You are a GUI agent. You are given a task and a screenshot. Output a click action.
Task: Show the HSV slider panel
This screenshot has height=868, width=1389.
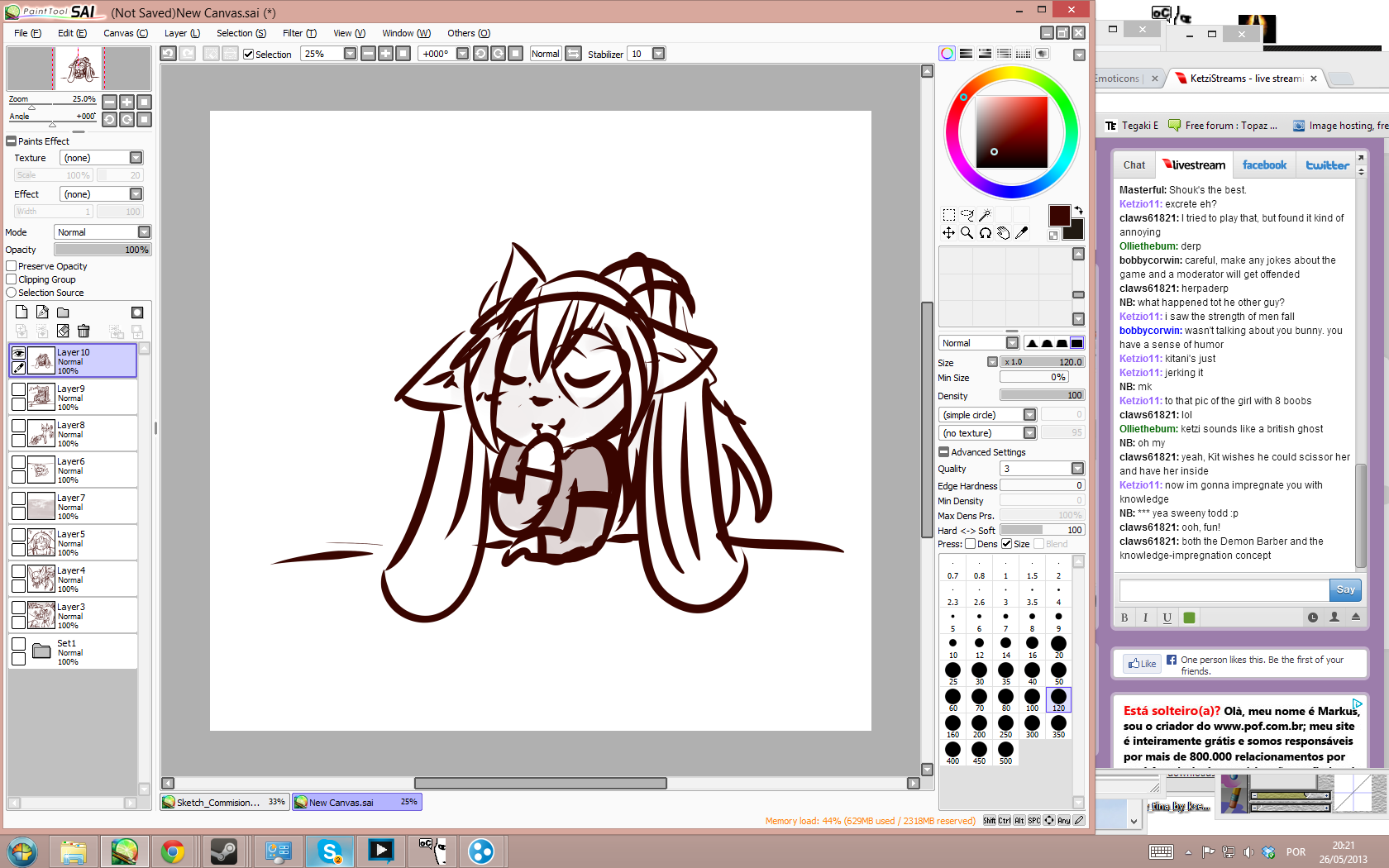point(985,54)
